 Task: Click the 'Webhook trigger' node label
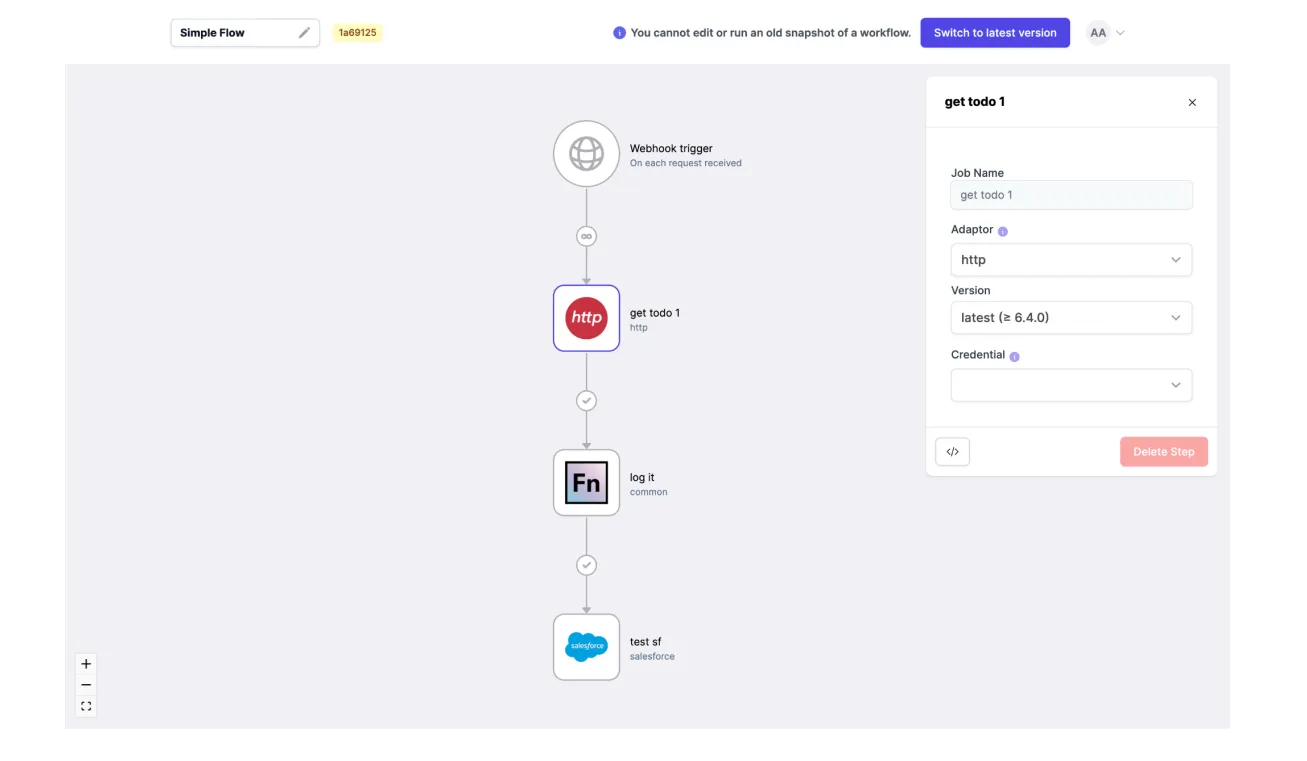point(671,148)
